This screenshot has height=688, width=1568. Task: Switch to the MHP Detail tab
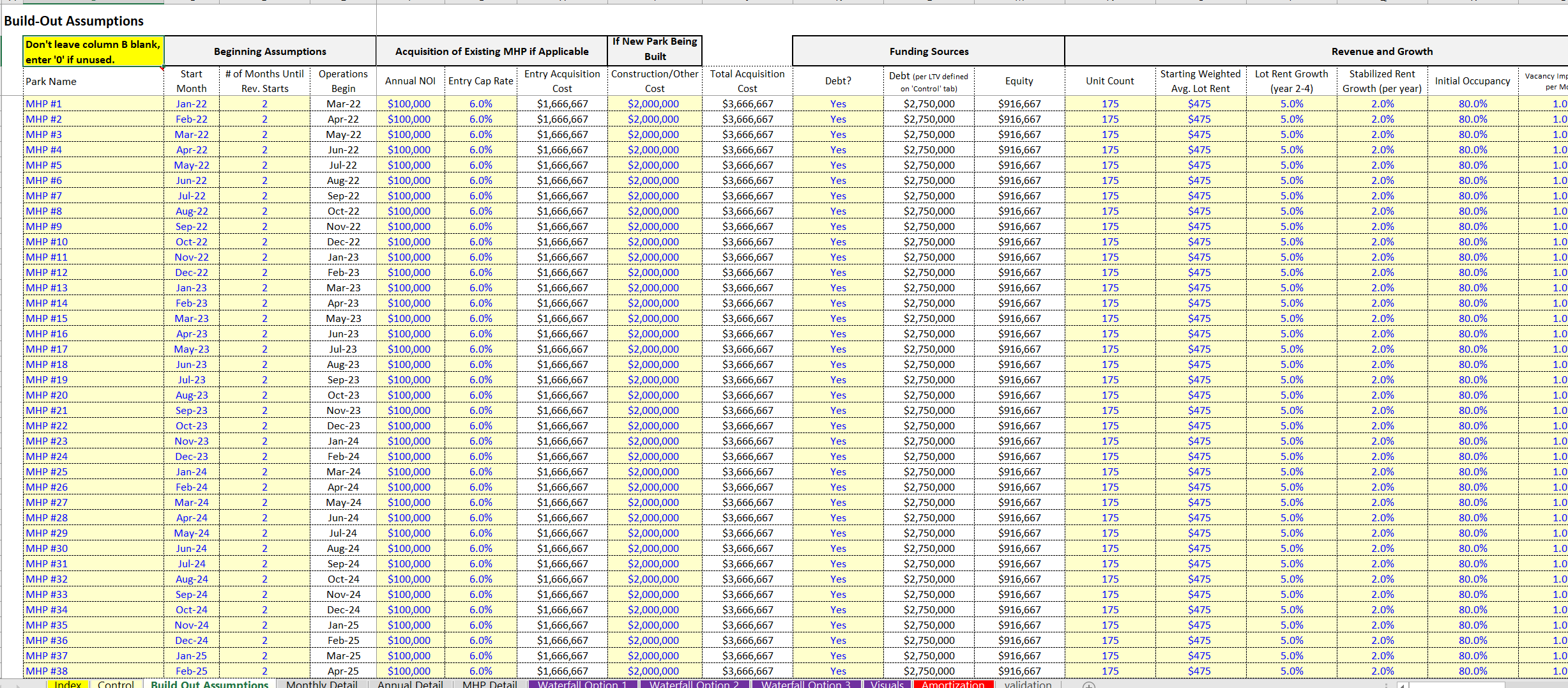[489, 684]
